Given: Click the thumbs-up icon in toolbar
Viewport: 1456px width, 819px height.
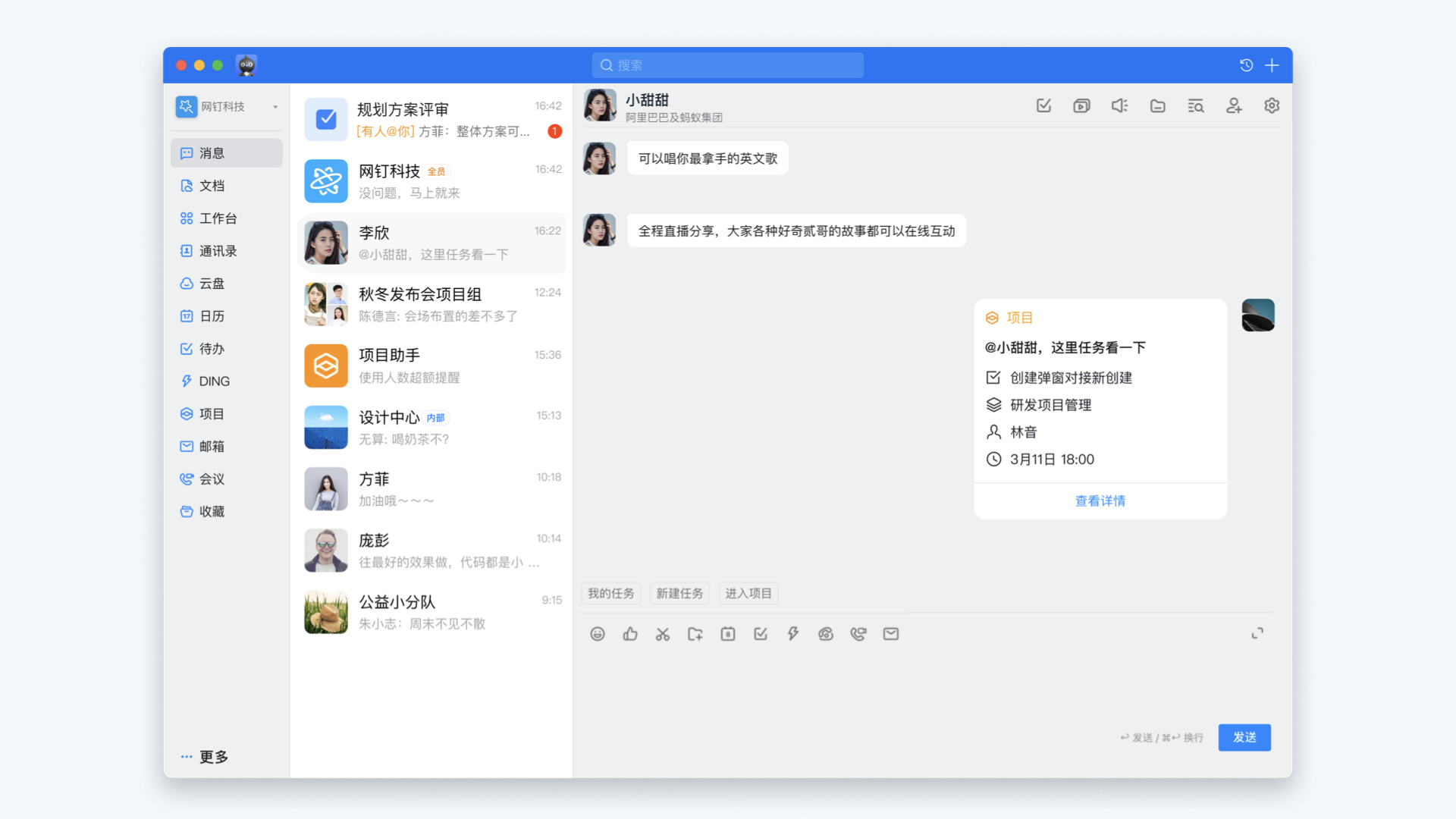Looking at the screenshot, I should click(630, 634).
